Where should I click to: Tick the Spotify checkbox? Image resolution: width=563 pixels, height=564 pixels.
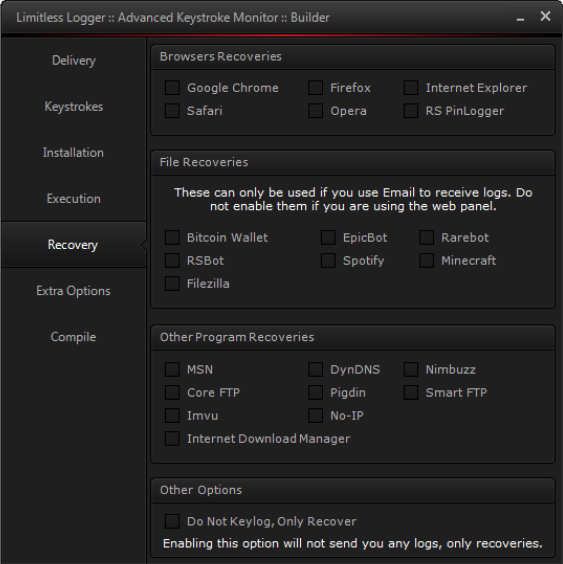[x=328, y=260]
